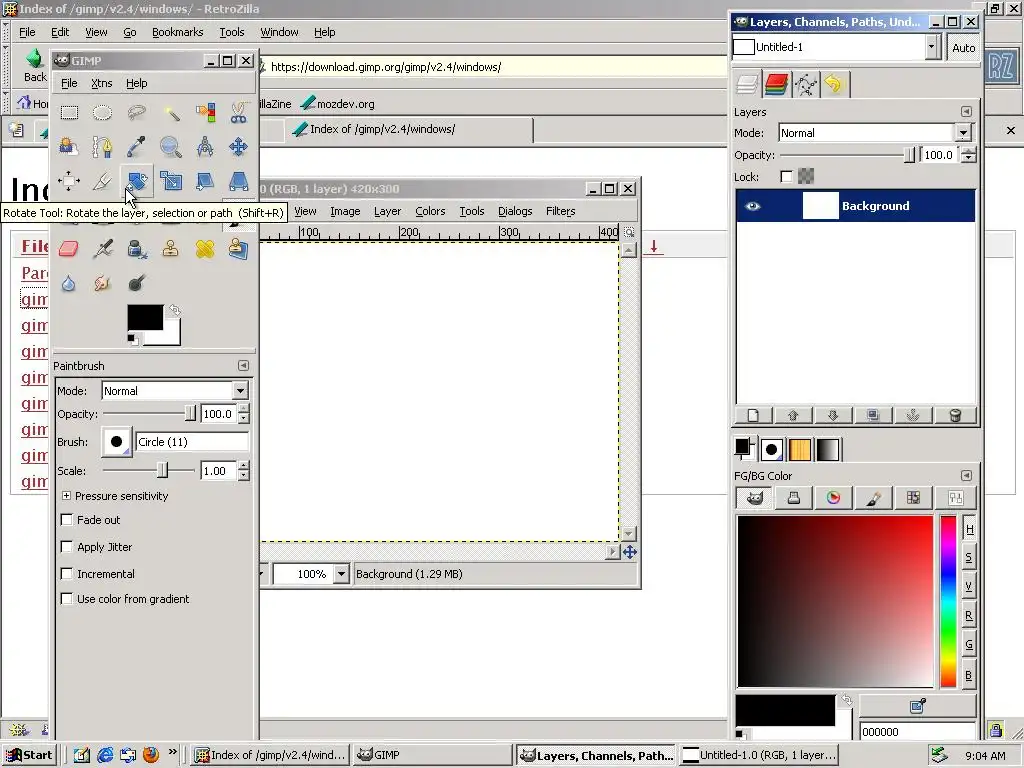Viewport: 1024px width, 768px height.
Task: Enable the Apply Jitter checkbox
Action: click(x=66, y=547)
